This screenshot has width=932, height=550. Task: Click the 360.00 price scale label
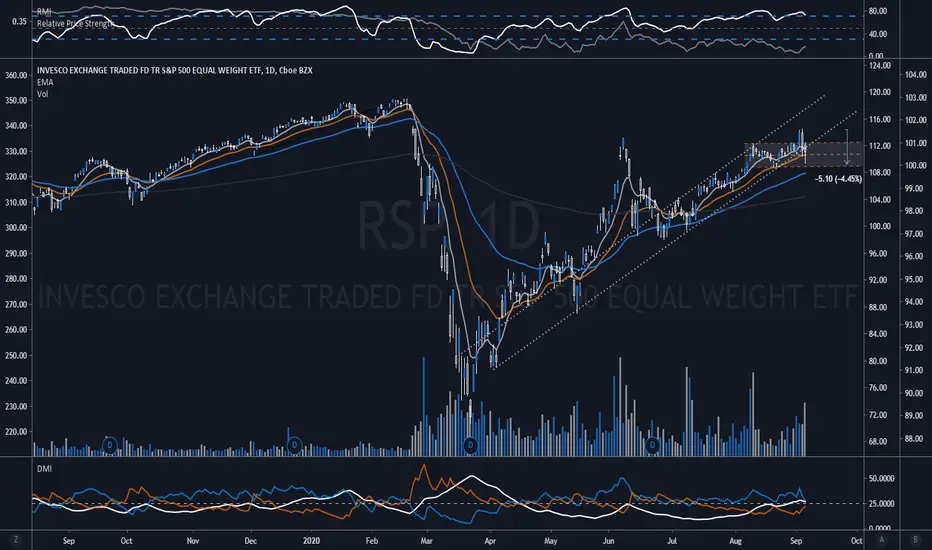[16, 75]
